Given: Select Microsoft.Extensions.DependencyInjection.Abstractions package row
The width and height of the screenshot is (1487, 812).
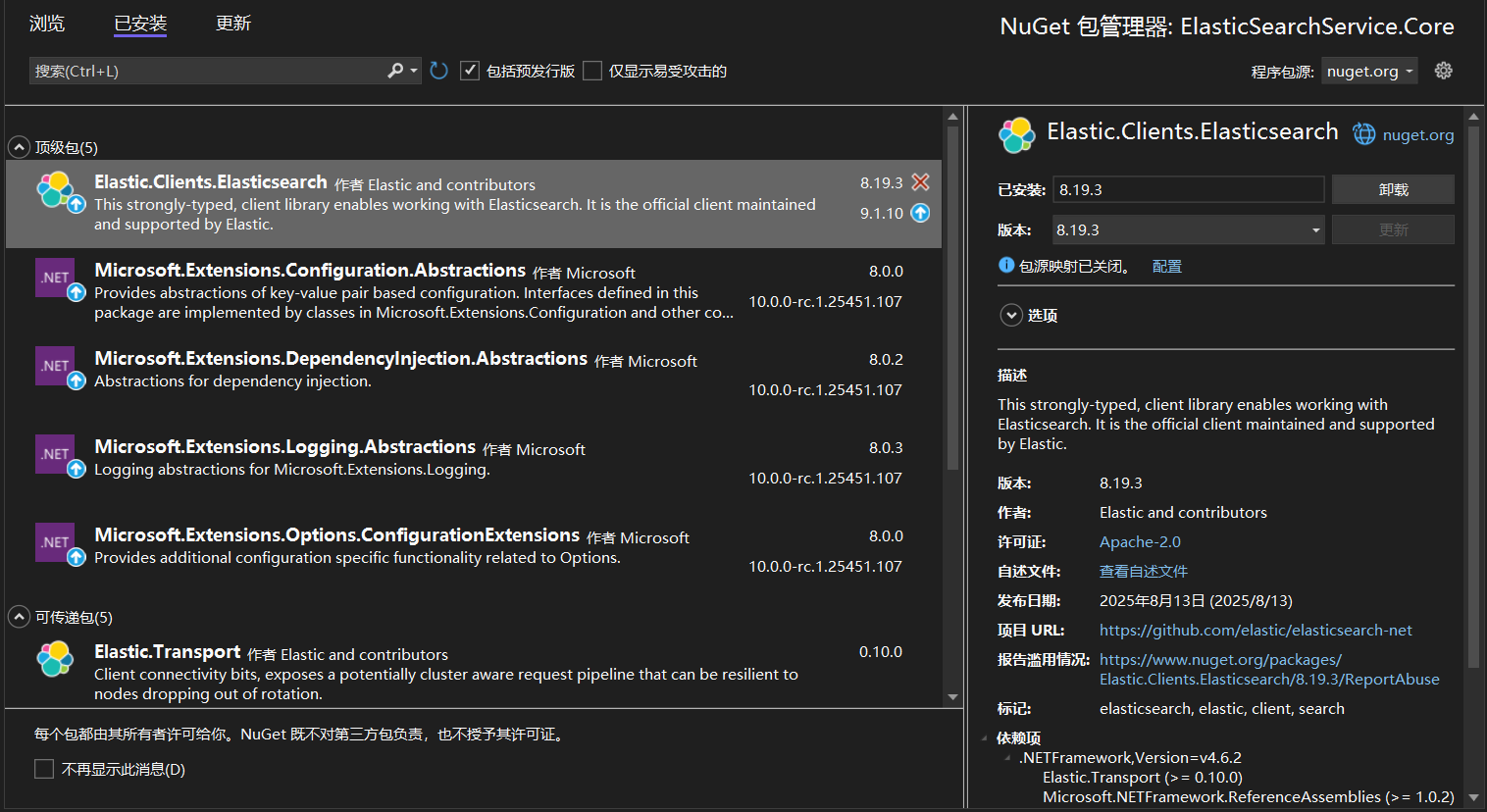Looking at the screenshot, I should (x=474, y=381).
